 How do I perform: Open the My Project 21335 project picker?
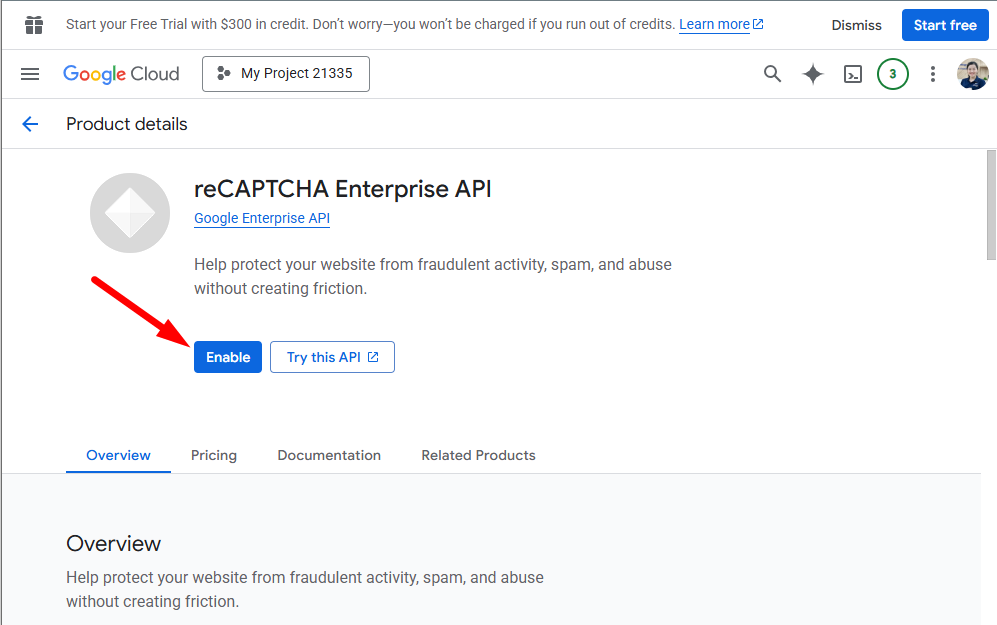[285, 74]
